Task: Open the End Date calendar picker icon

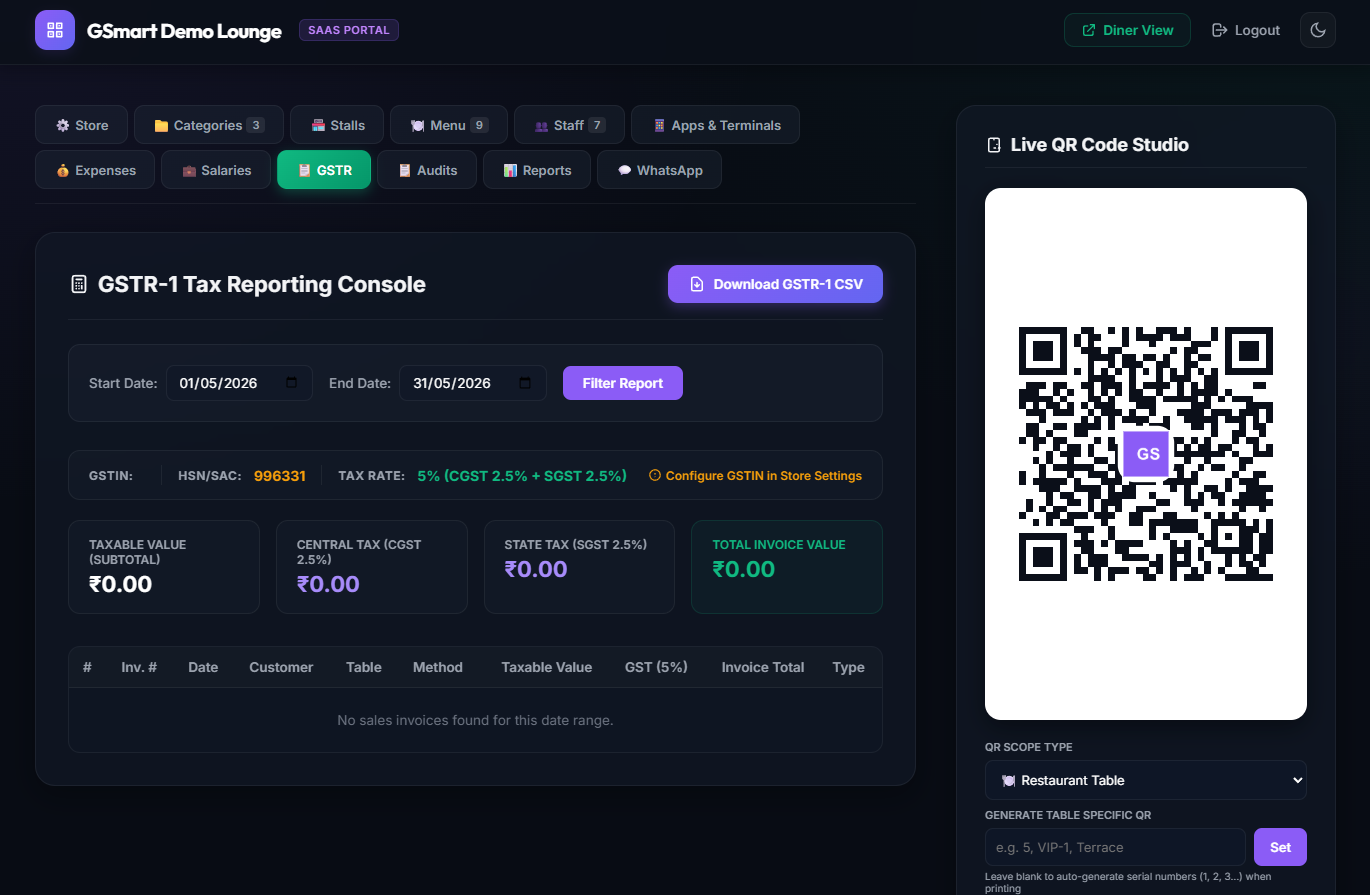Action: (x=526, y=383)
